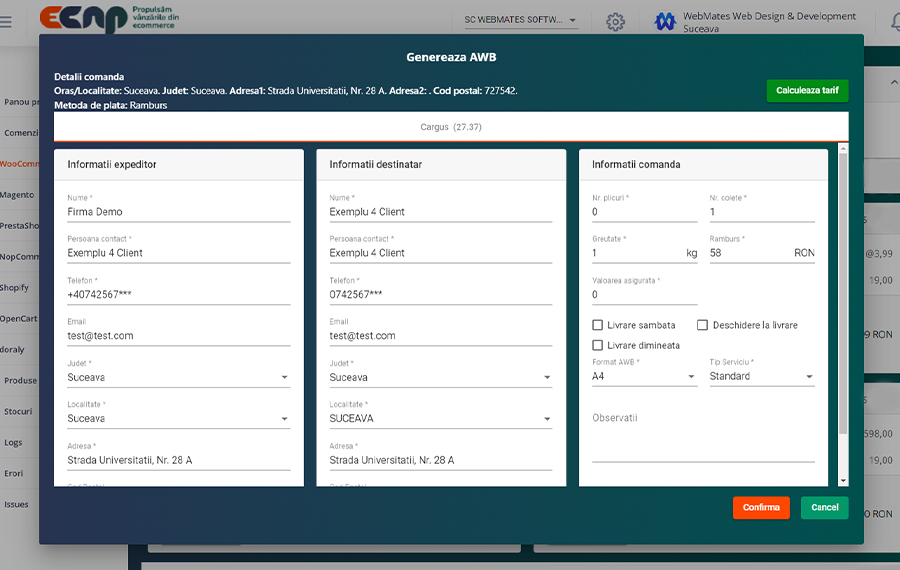The height and width of the screenshot is (570, 900).
Task: Open SC WEBMATES company selector
Action: pos(520,20)
